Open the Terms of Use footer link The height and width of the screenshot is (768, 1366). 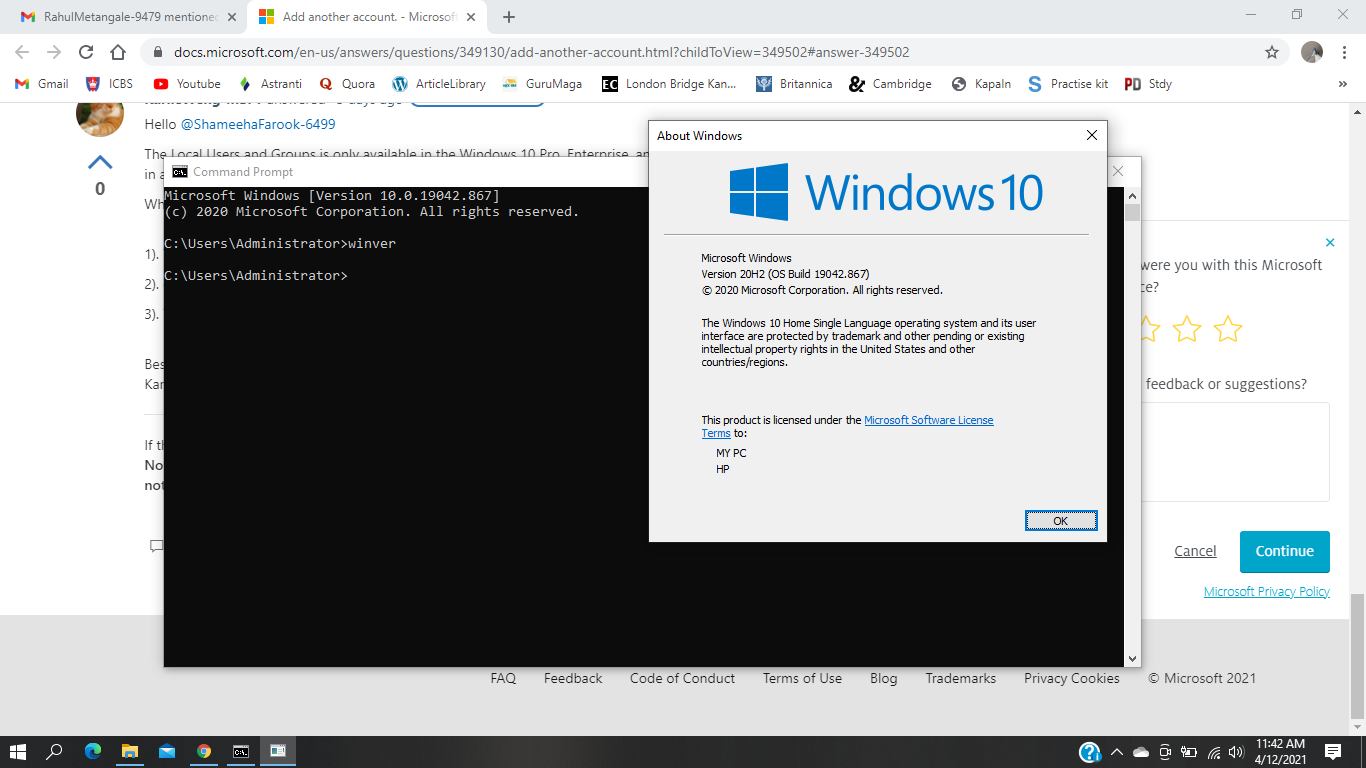click(x=802, y=678)
